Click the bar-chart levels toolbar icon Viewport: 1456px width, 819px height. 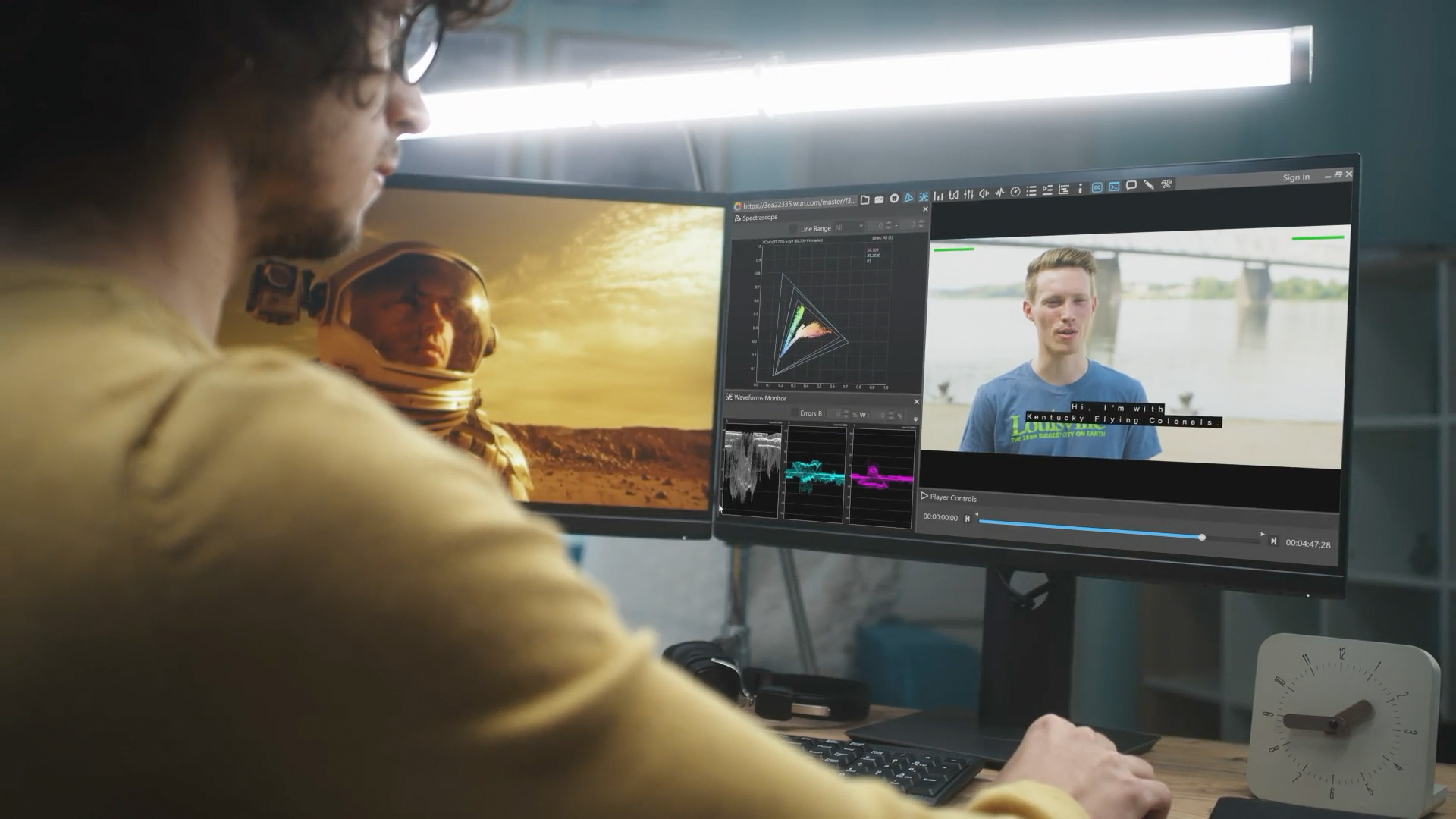[938, 196]
